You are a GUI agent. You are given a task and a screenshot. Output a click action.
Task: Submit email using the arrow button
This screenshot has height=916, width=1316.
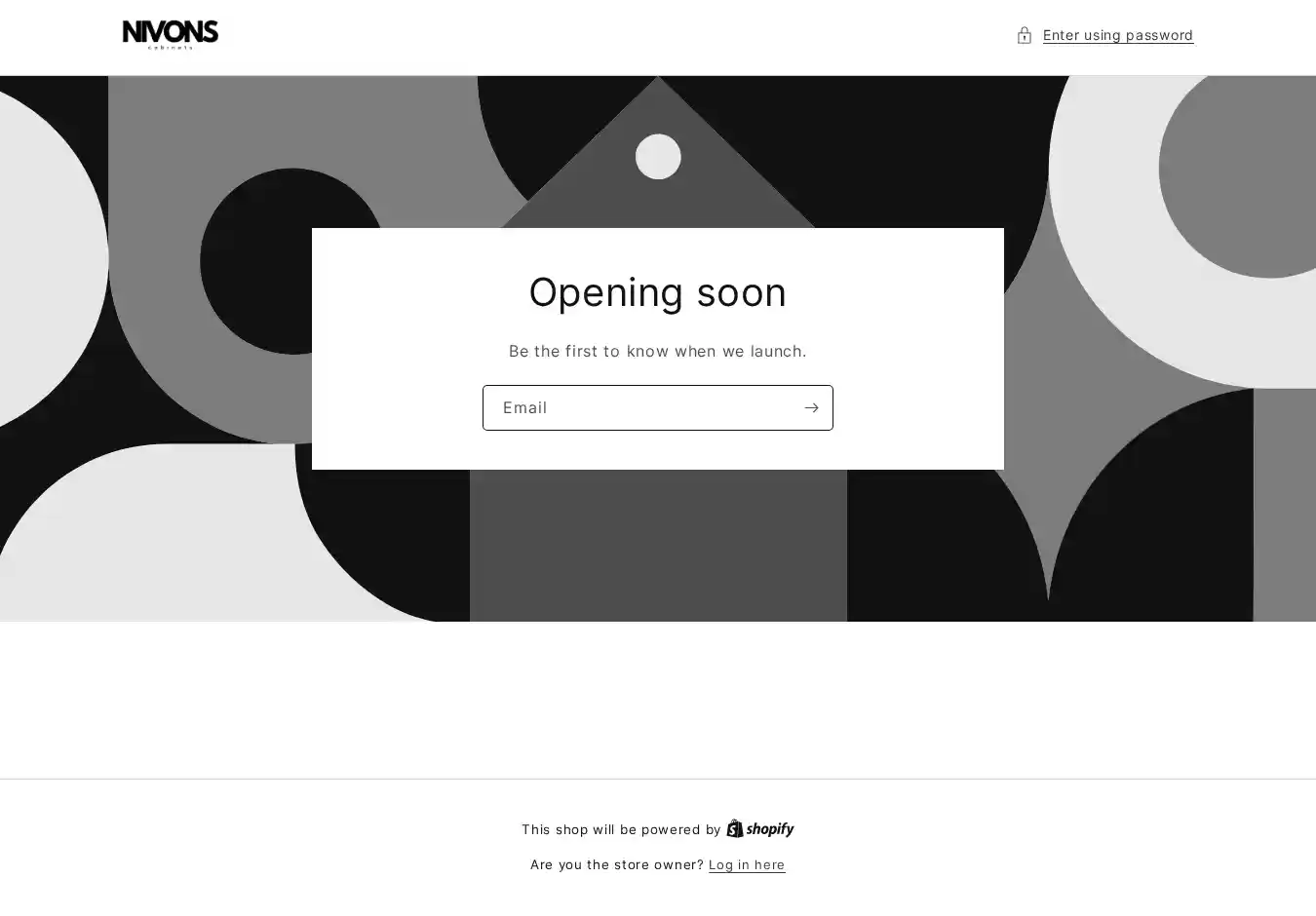click(x=811, y=407)
